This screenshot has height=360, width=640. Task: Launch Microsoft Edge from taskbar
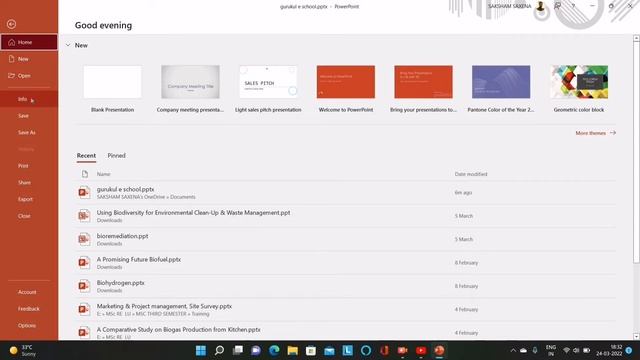[274, 350]
